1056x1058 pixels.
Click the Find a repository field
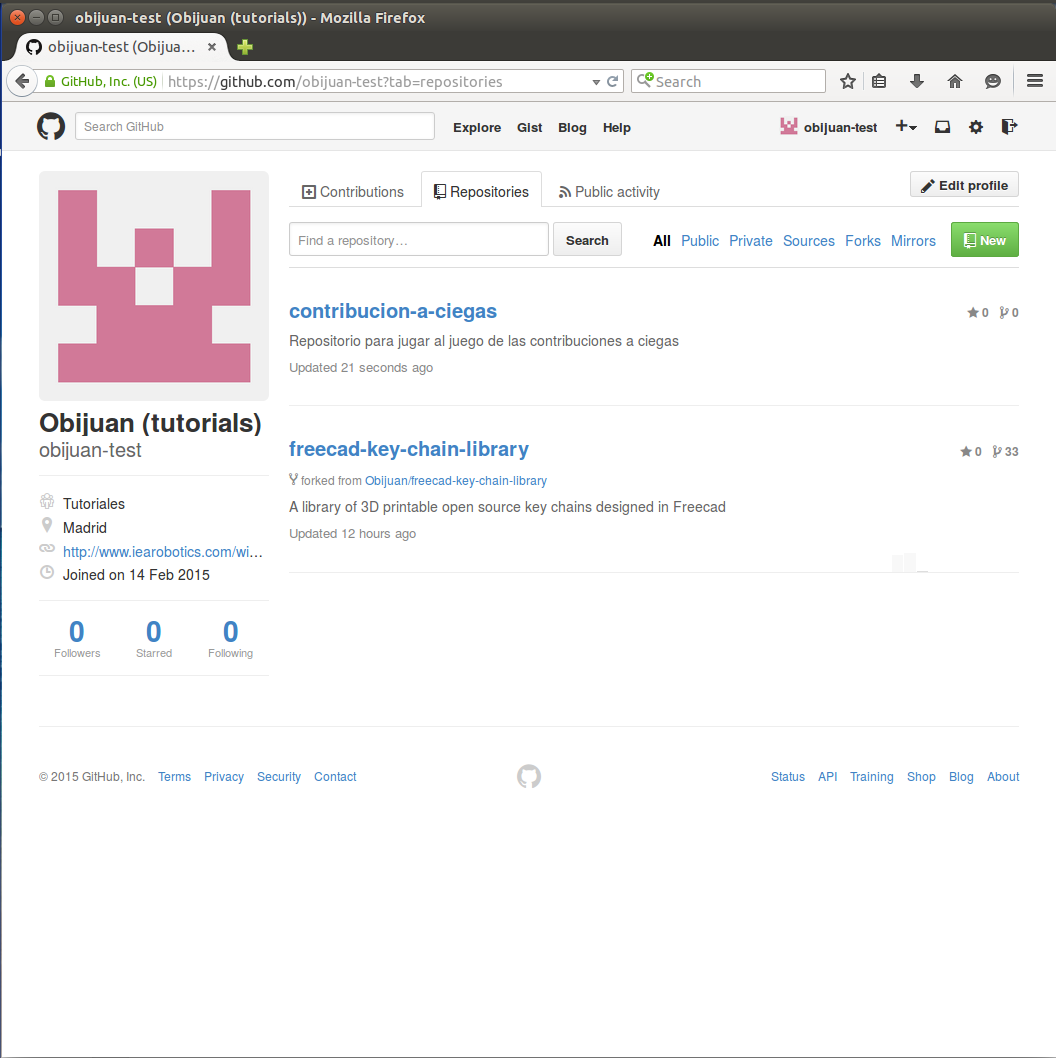click(x=418, y=240)
